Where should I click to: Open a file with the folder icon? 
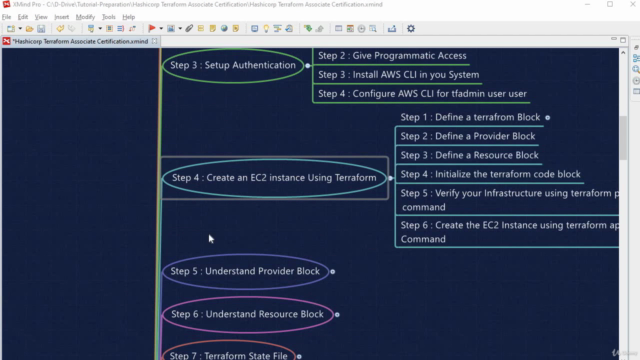(29, 29)
